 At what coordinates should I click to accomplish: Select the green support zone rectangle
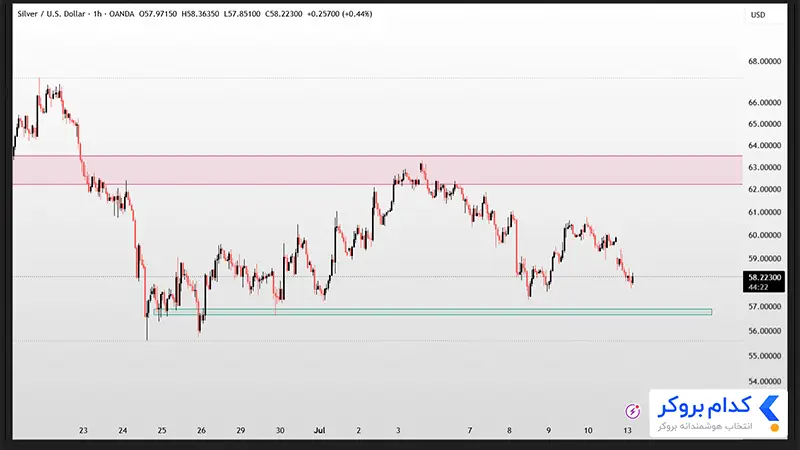click(433, 311)
